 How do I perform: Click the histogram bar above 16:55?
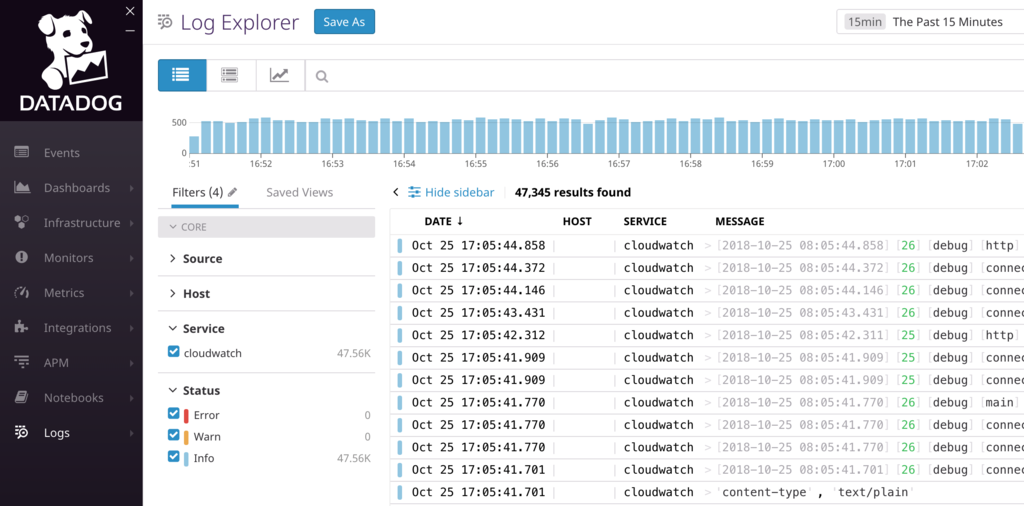(481, 135)
